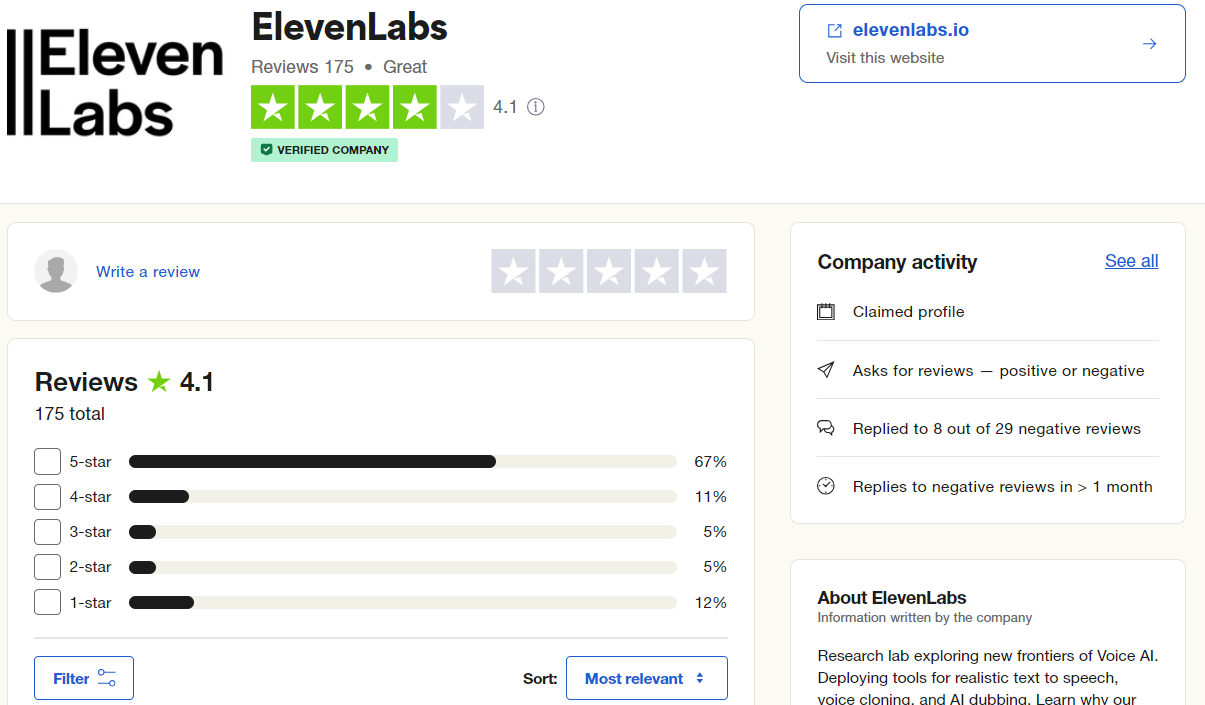Click the TrustScore info icon beside 4.1
Screen dimensions: 1205x705
[x=536, y=107]
